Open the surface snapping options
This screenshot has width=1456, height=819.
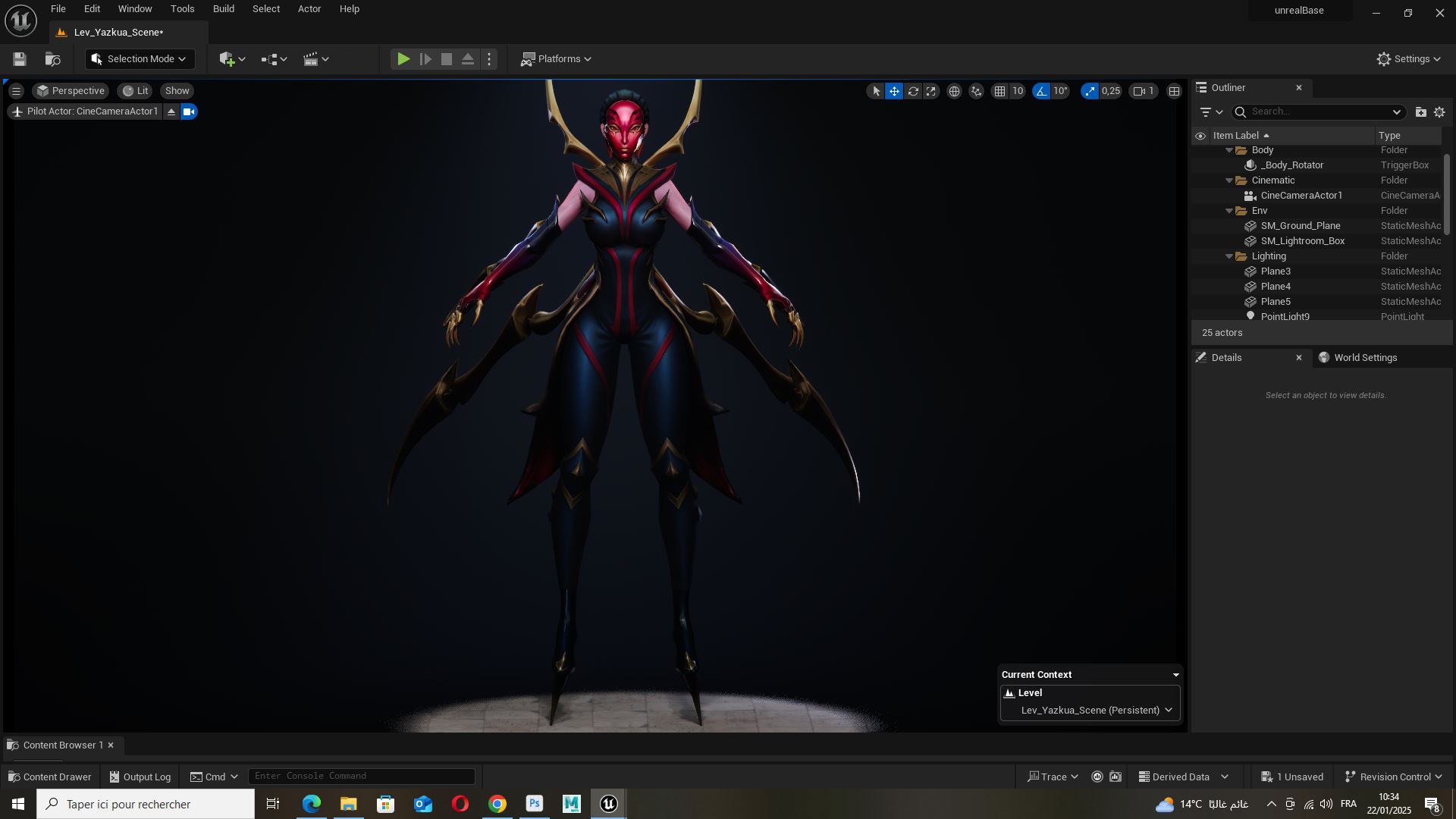click(x=976, y=91)
